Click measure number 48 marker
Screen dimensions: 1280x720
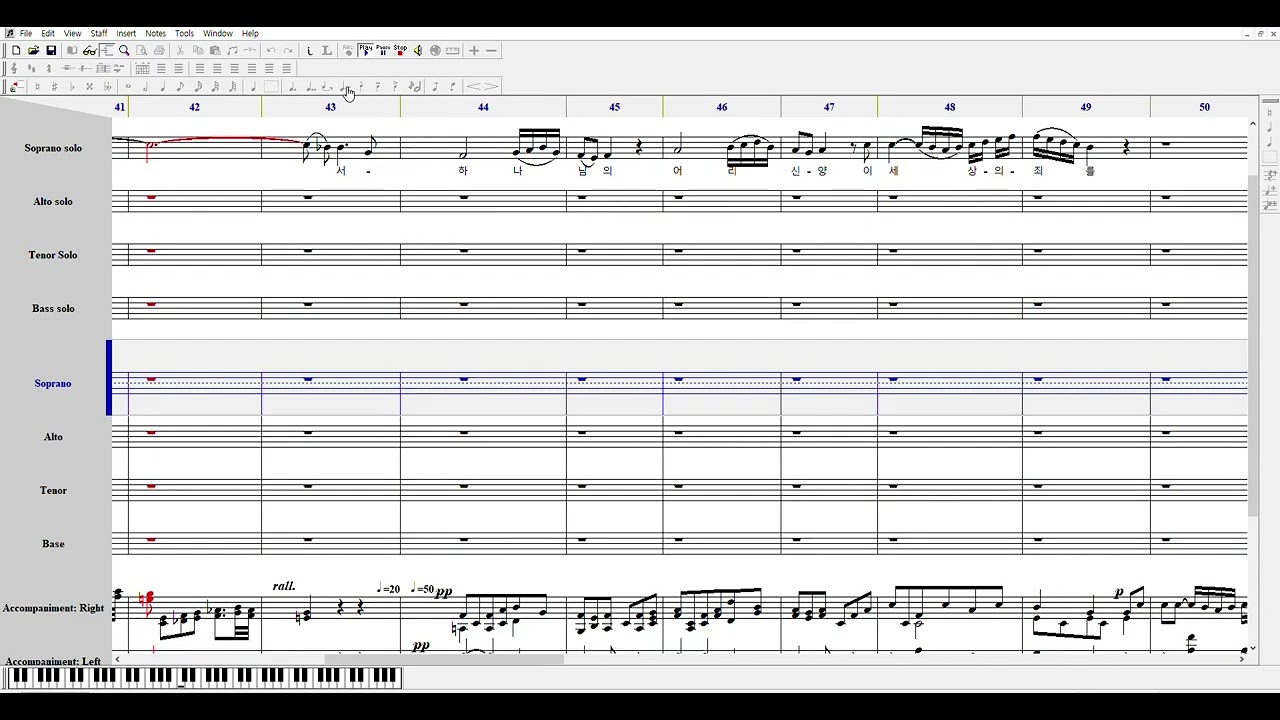point(950,107)
